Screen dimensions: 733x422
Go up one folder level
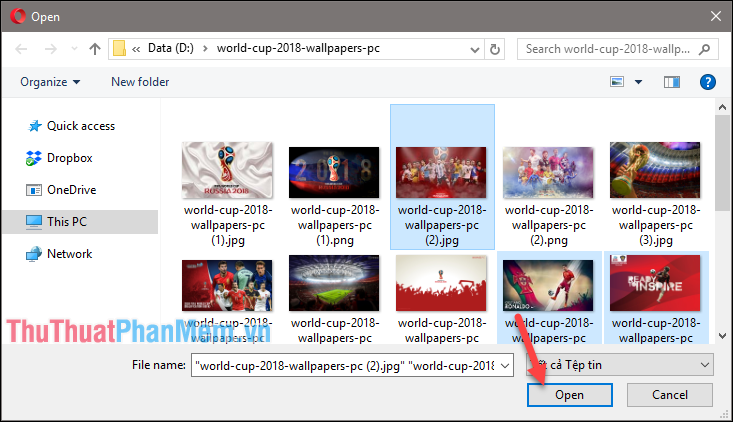[95, 49]
